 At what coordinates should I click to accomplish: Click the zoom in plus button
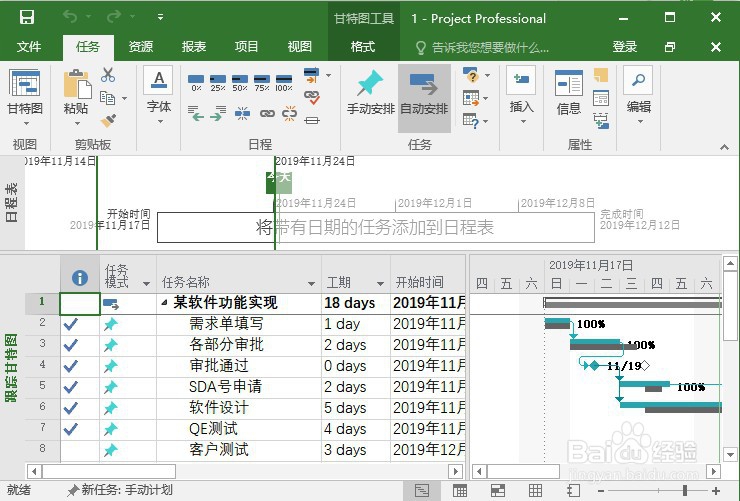click(x=715, y=491)
